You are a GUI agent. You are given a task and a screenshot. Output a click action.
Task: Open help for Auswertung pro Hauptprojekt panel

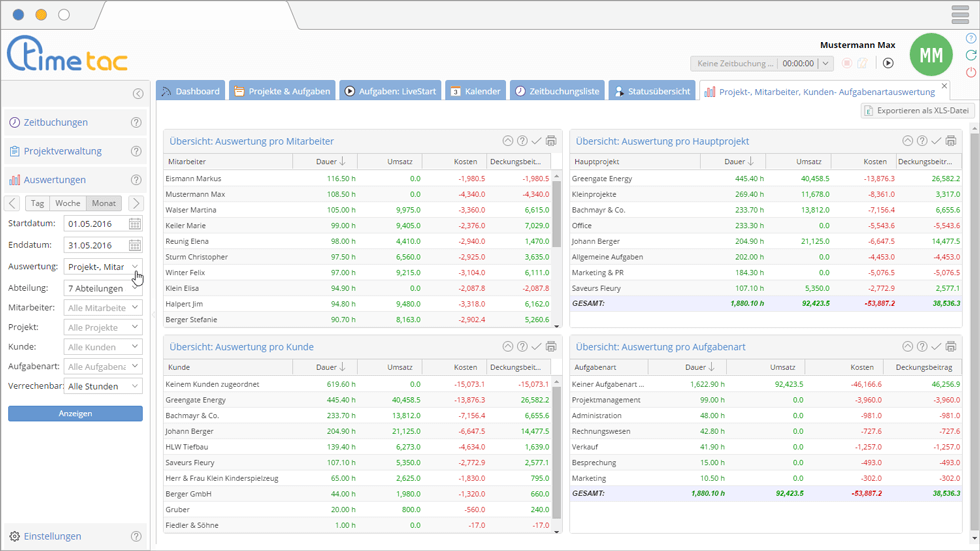tap(922, 142)
